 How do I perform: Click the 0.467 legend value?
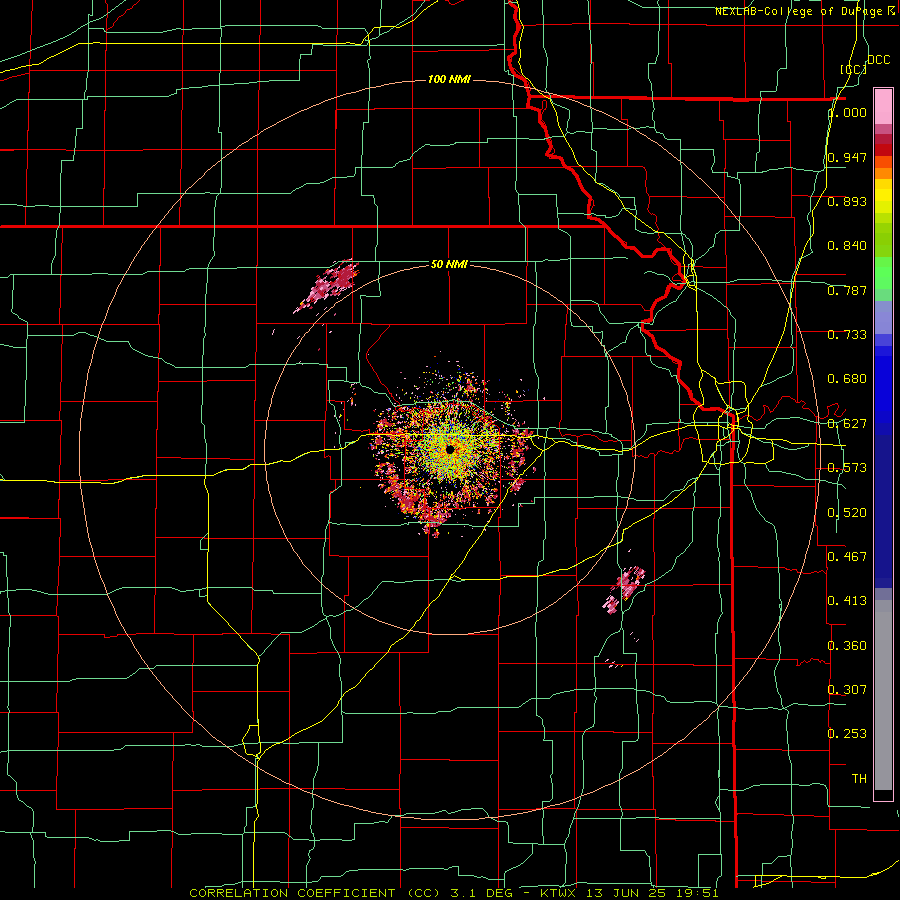click(x=847, y=556)
